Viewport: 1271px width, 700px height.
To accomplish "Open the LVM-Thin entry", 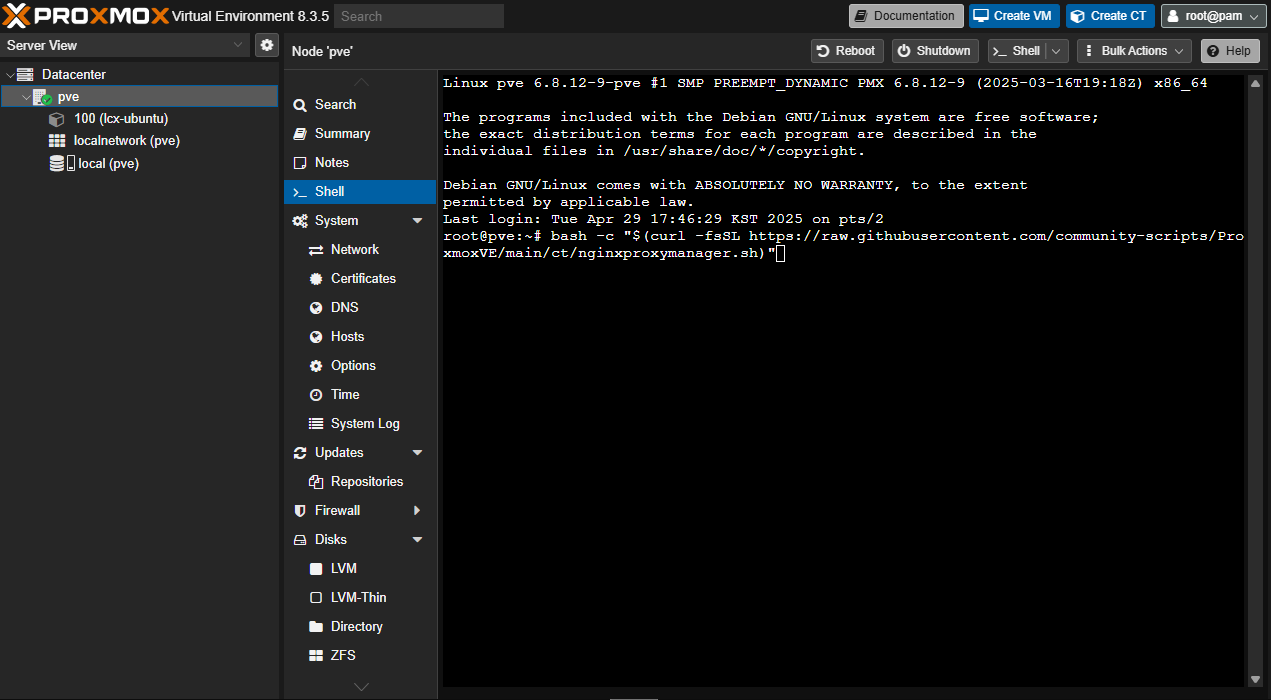I will pos(360,598).
